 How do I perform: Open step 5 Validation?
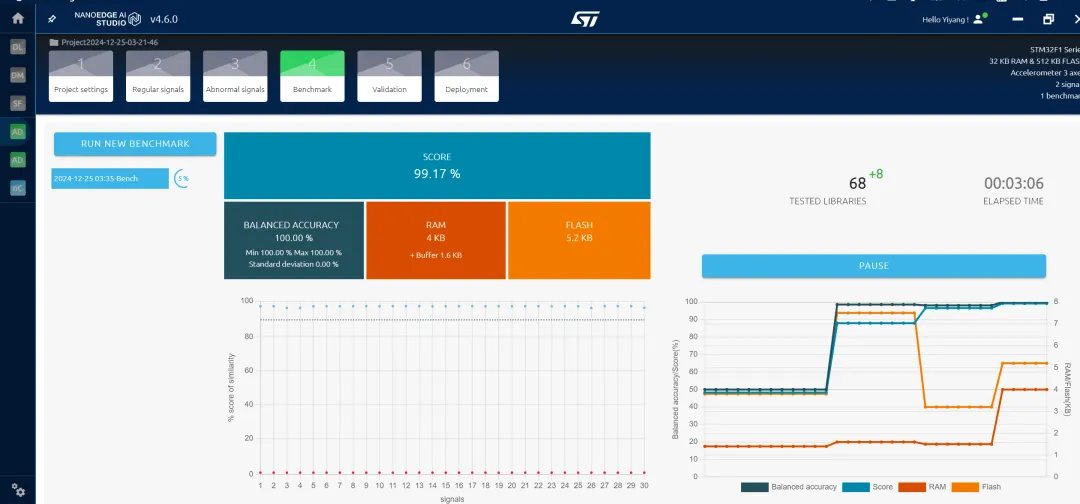point(389,76)
